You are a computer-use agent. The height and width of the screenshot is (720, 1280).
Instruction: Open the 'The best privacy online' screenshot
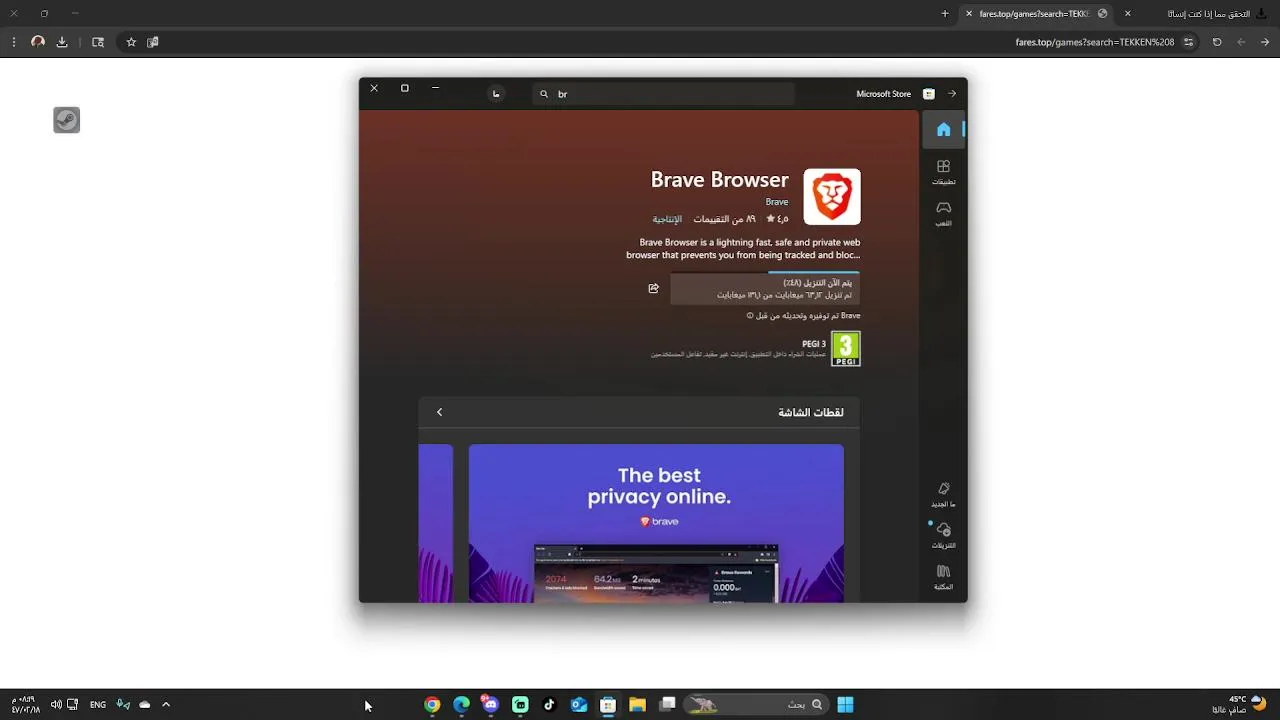tap(656, 523)
